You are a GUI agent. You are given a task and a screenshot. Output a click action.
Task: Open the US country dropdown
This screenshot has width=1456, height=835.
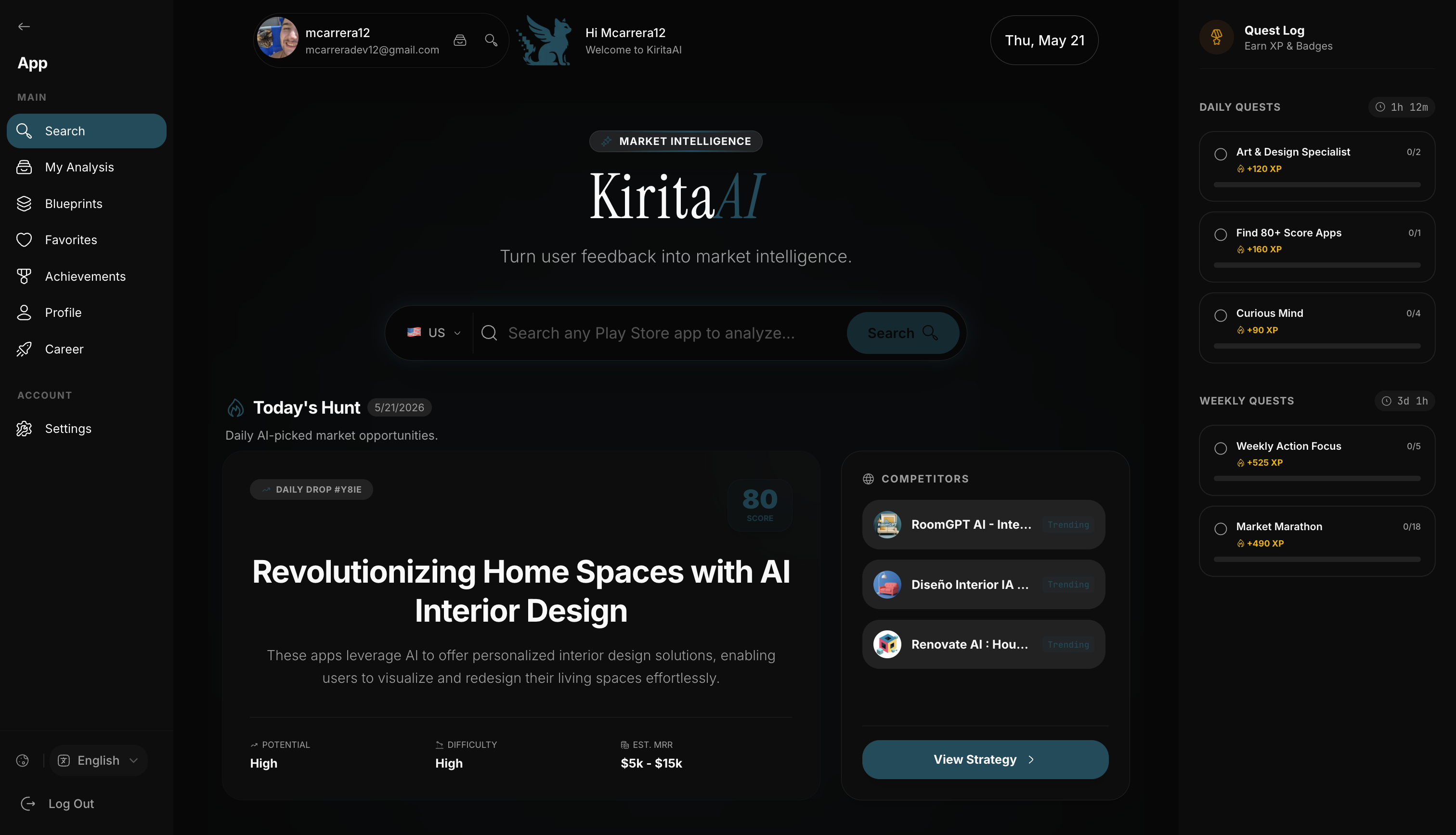(434, 333)
